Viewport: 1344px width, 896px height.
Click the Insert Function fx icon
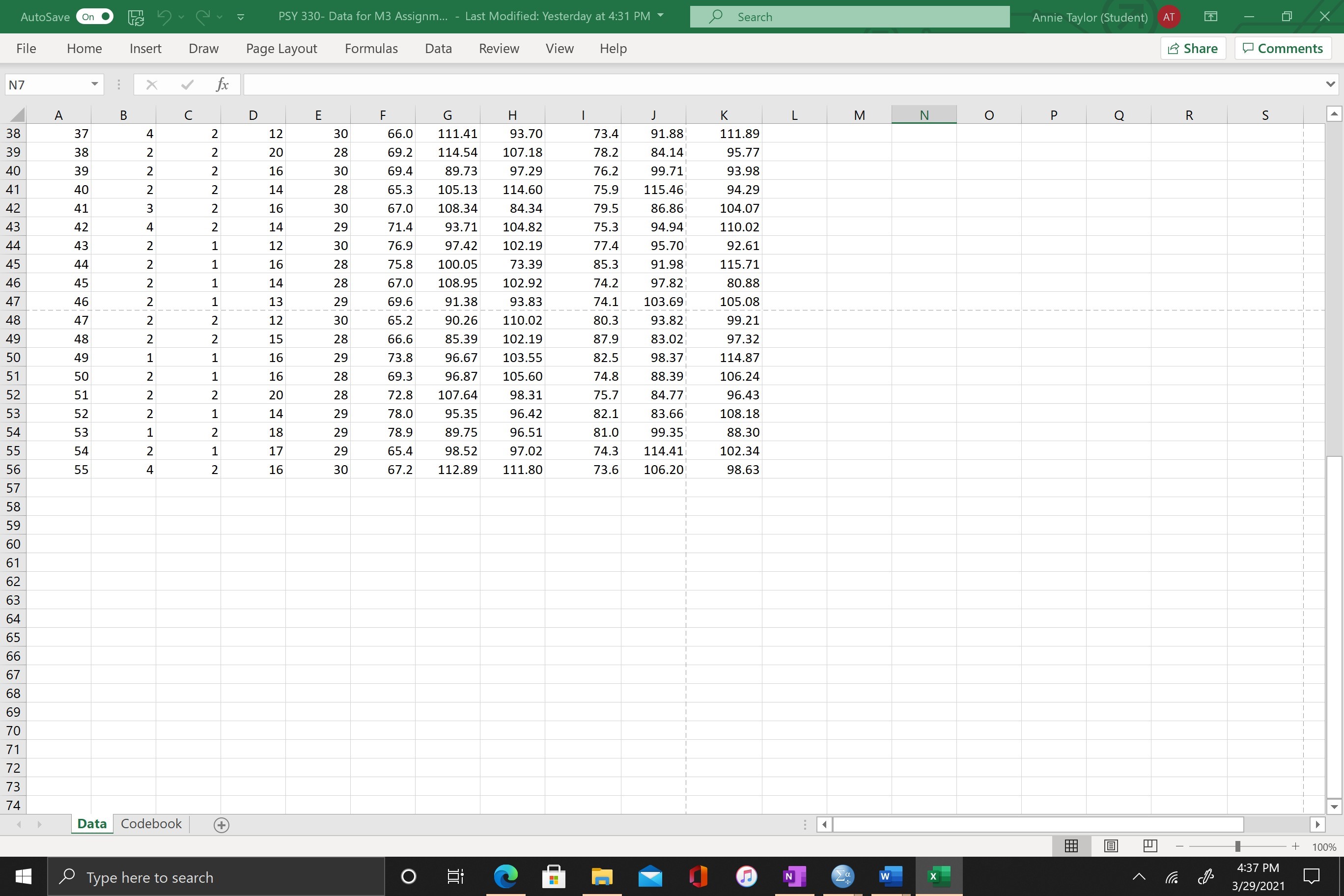click(x=222, y=84)
